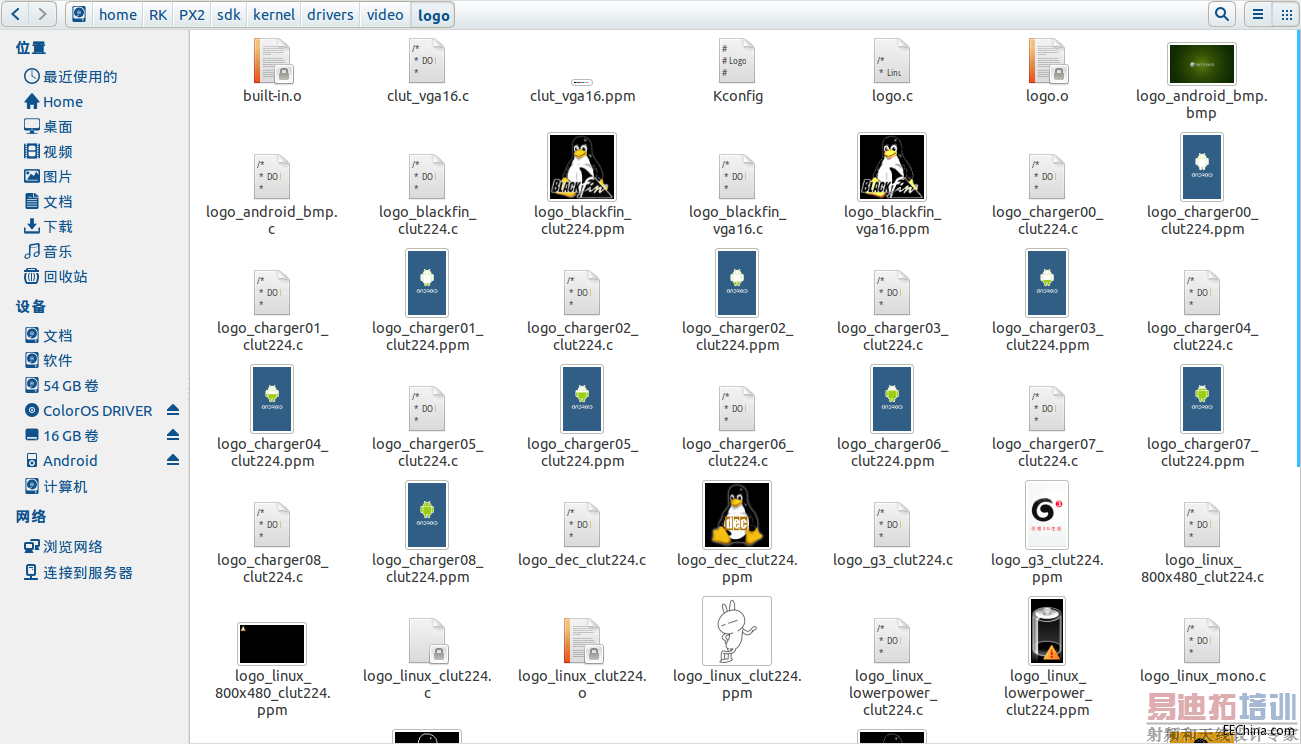Select the locked logo.o file icon
This screenshot has width=1301, height=744.
click(x=1047, y=61)
